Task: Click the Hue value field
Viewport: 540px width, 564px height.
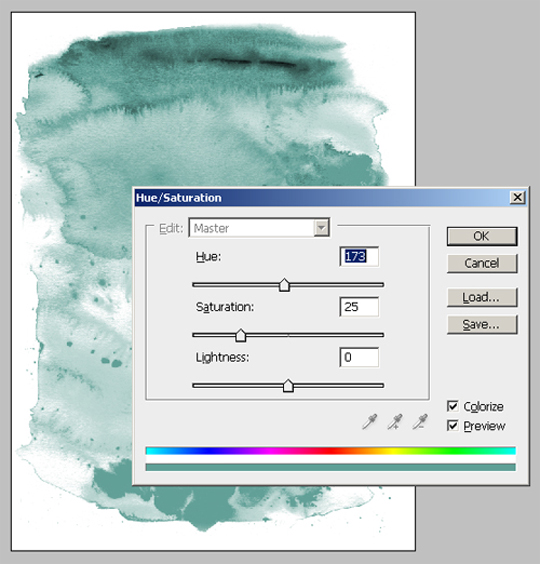Action: pos(359,256)
